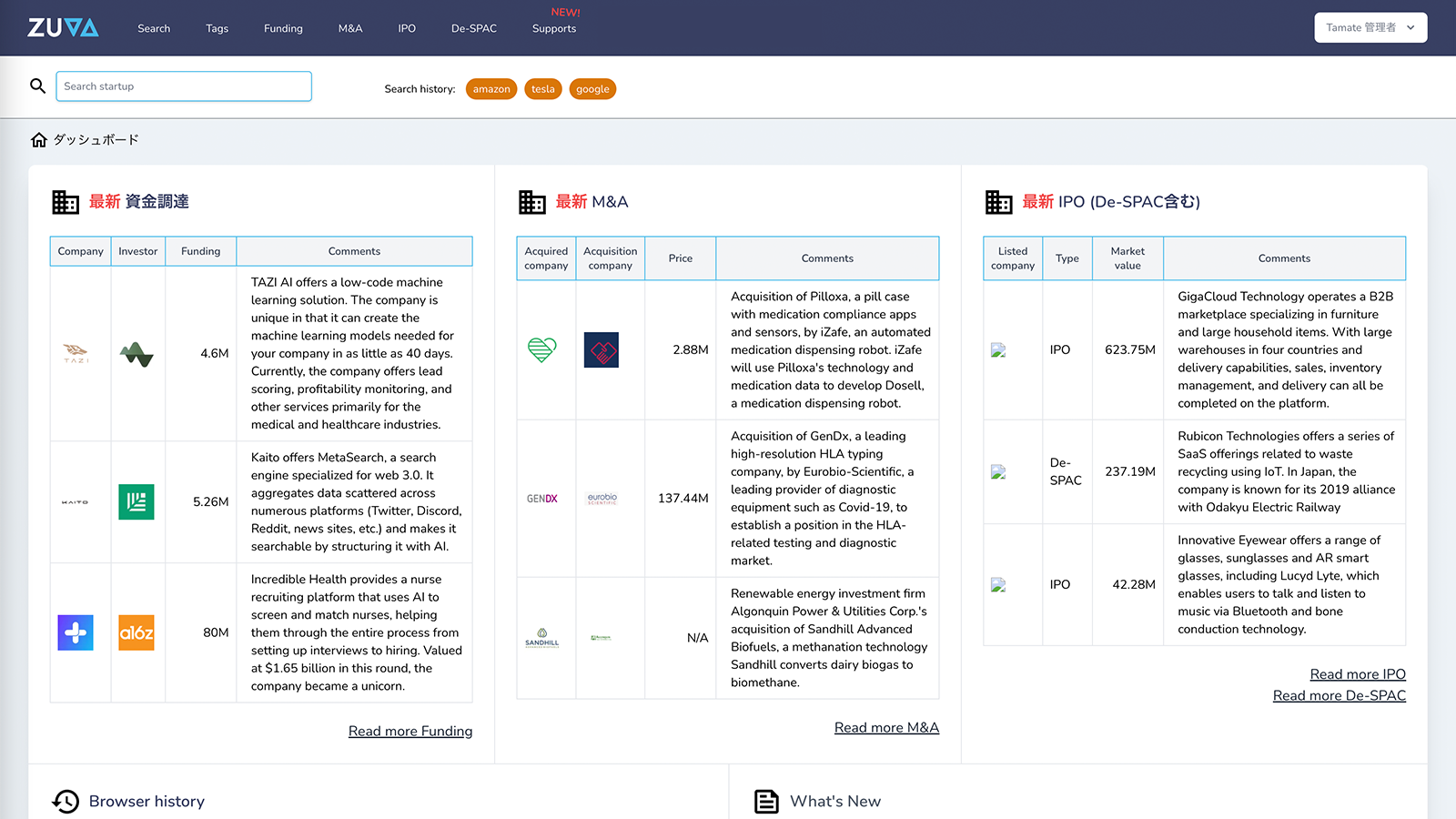The height and width of the screenshot is (819, 1456).
Task: Click the green Kaito investor logo
Action: click(136, 501)
